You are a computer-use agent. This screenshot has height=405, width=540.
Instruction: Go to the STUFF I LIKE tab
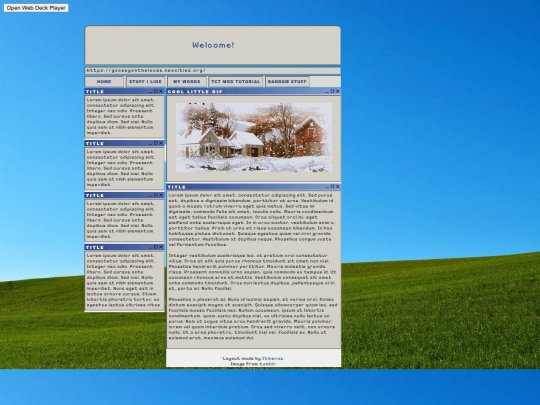click(x=145, y=82)
